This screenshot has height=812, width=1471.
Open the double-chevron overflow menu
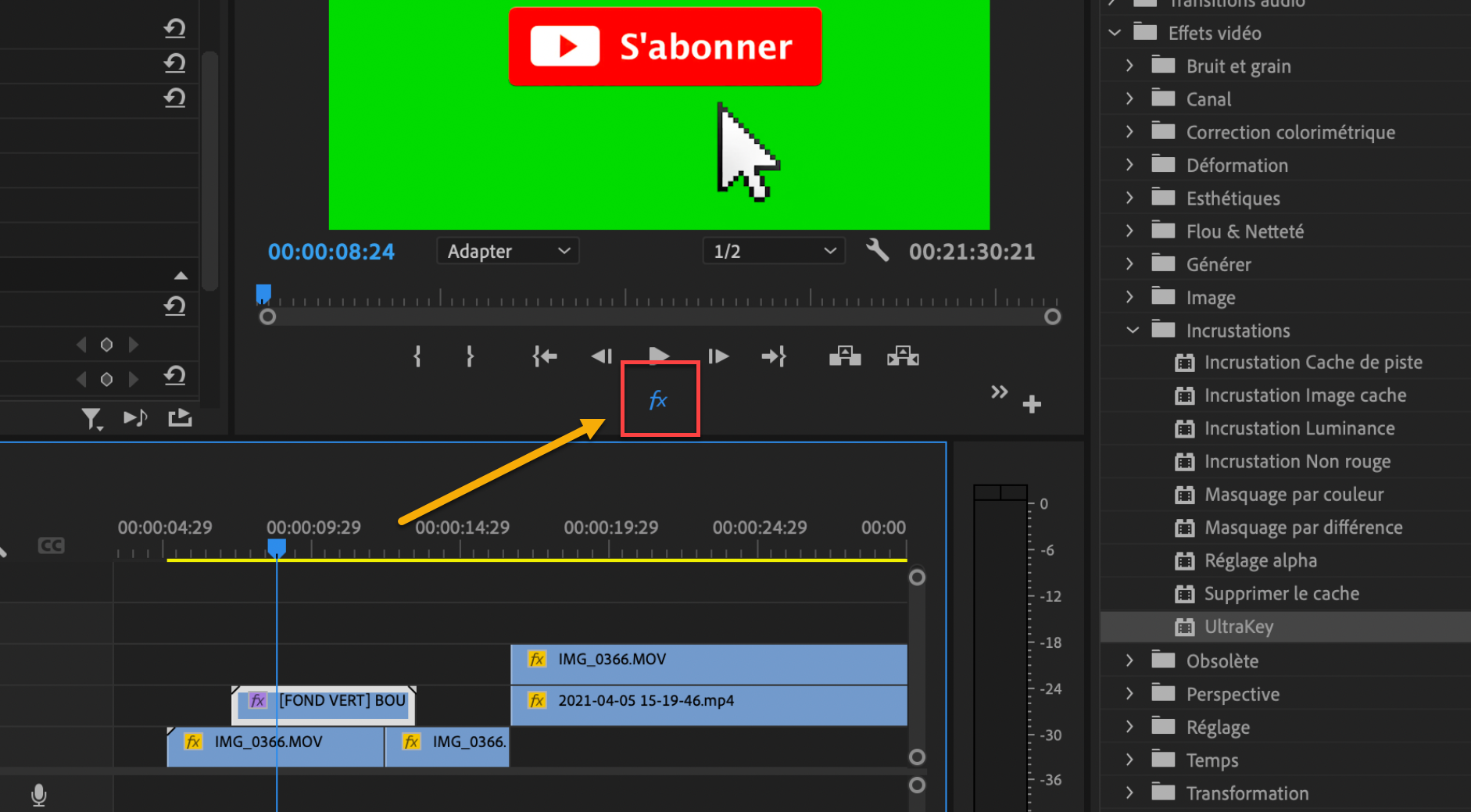[x=999, y=392]
